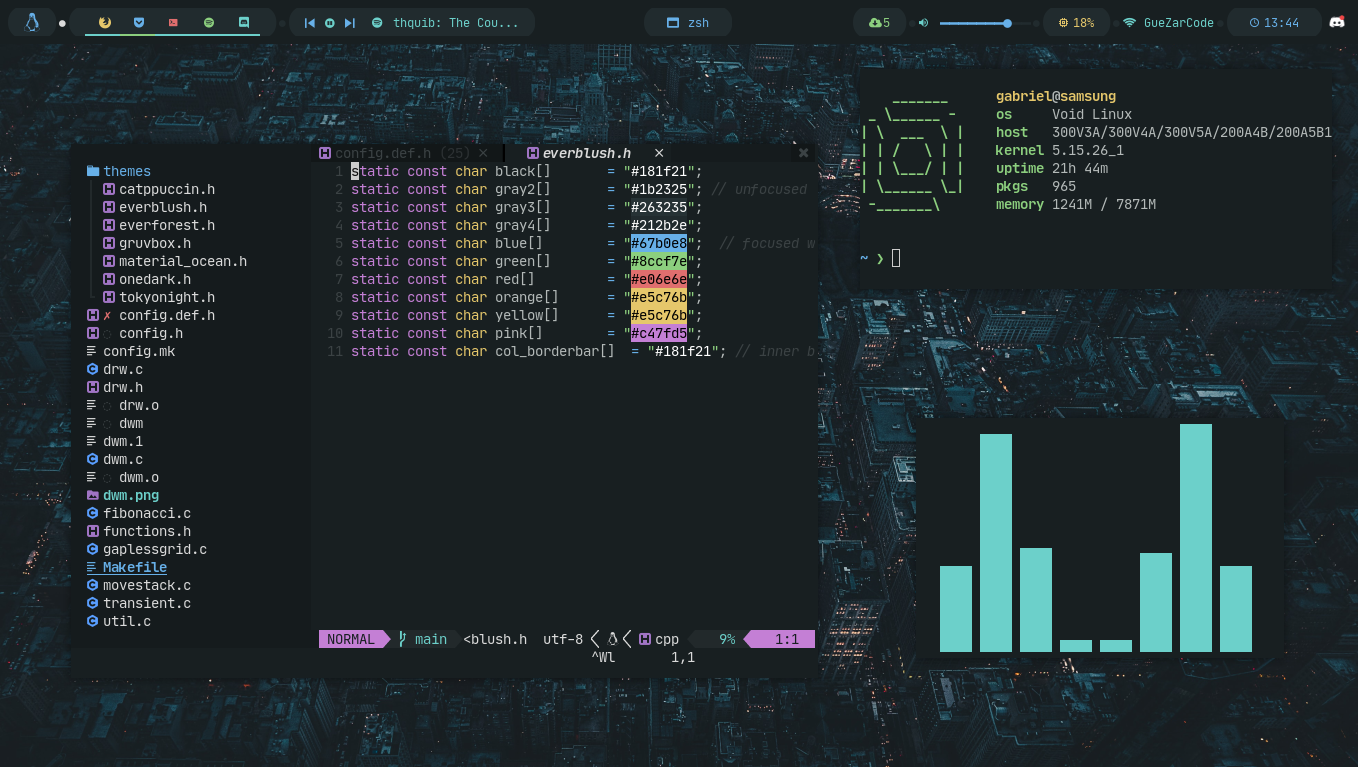Click the H icon beside functions.h
Screen dimensions: 1358x767
pos(93,531)
